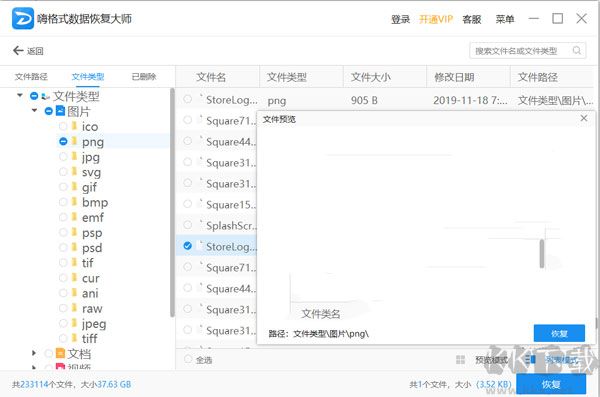Screen dimensions: 600x397
Task: Collapse the 文件类型 root tree node
Action: point(20,95)
